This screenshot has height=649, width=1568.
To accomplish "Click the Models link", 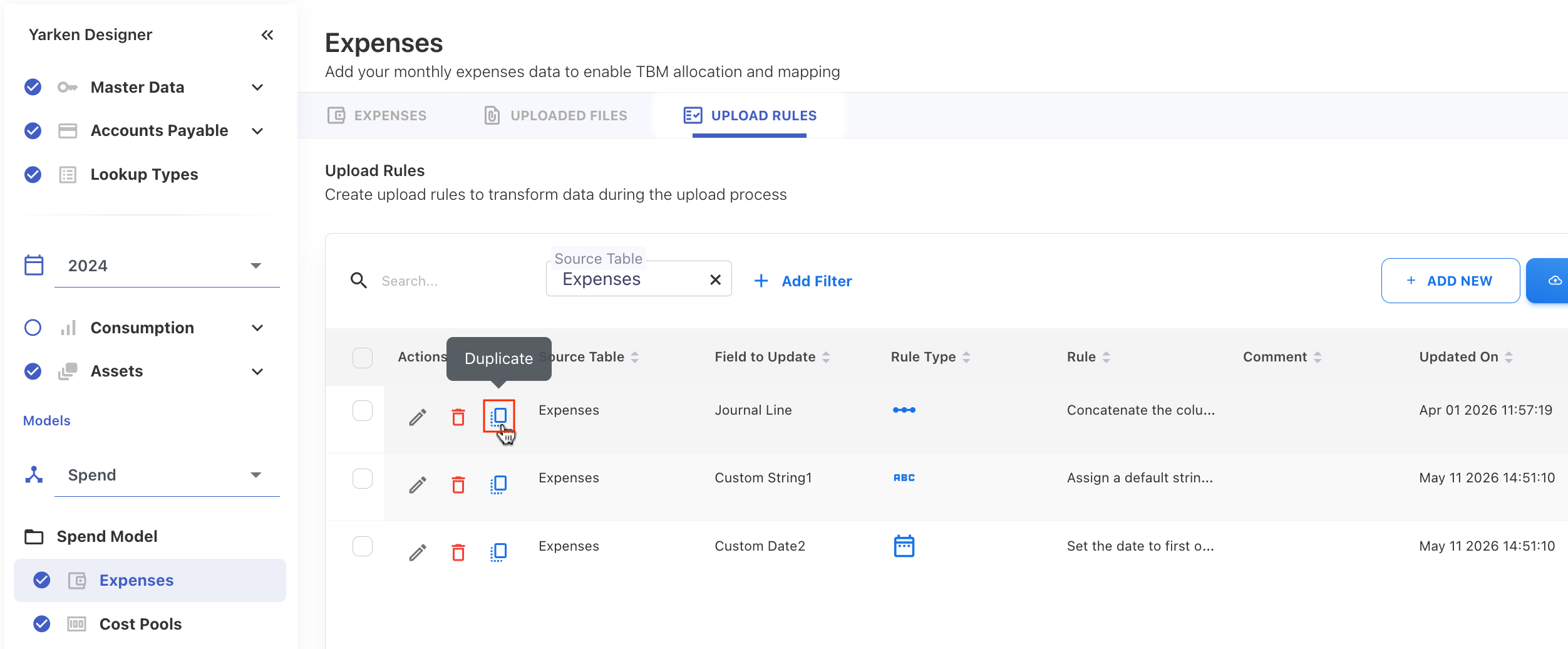I will click(47, 420).
